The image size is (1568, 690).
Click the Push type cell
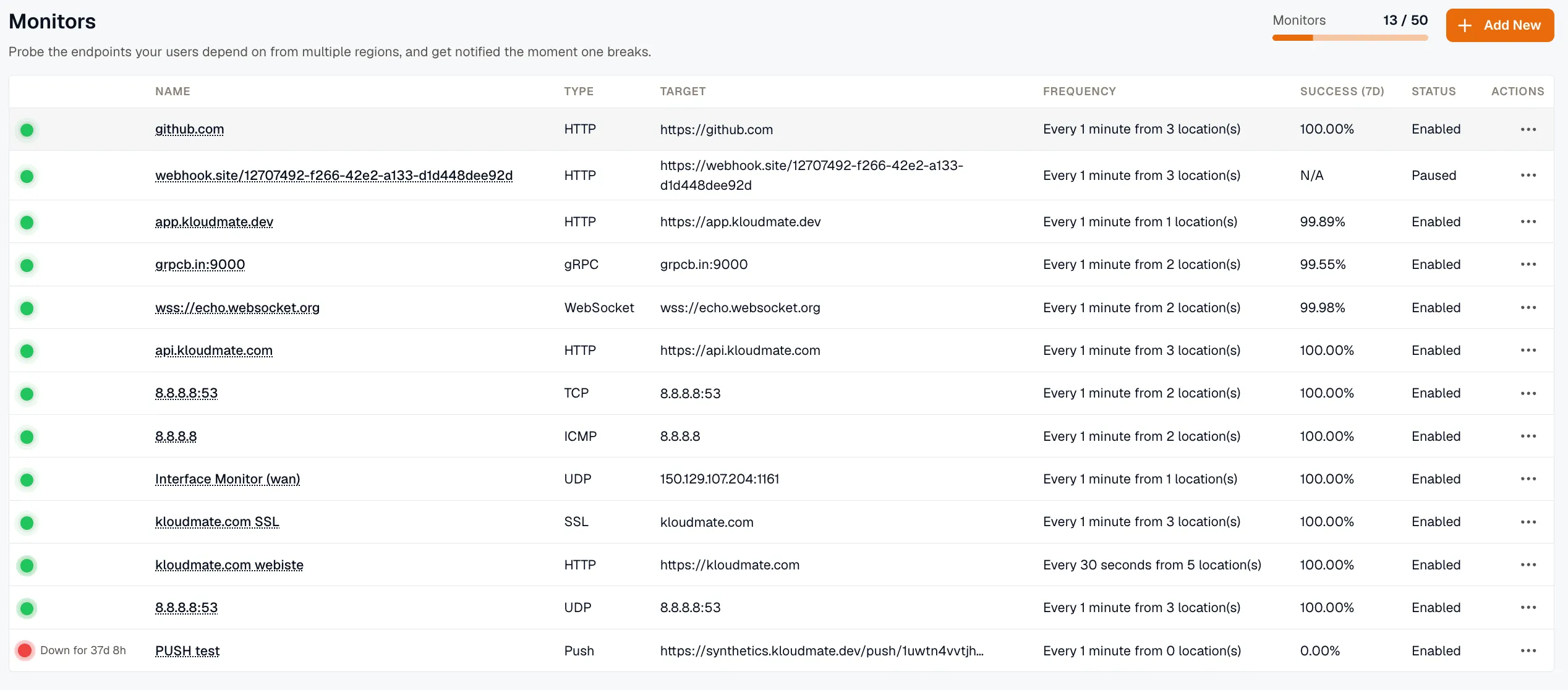click(x=579, y=651)
